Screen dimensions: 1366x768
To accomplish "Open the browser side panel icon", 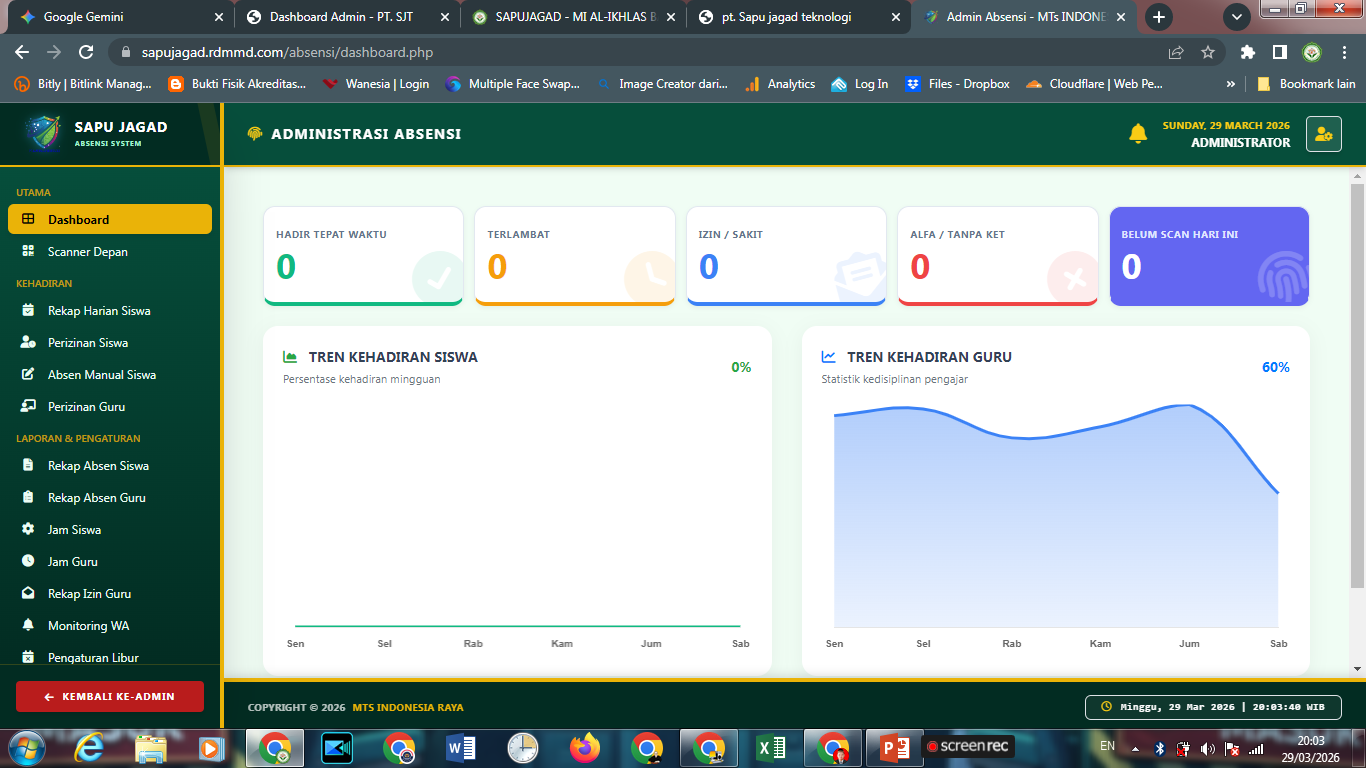I will (1279, 52).
